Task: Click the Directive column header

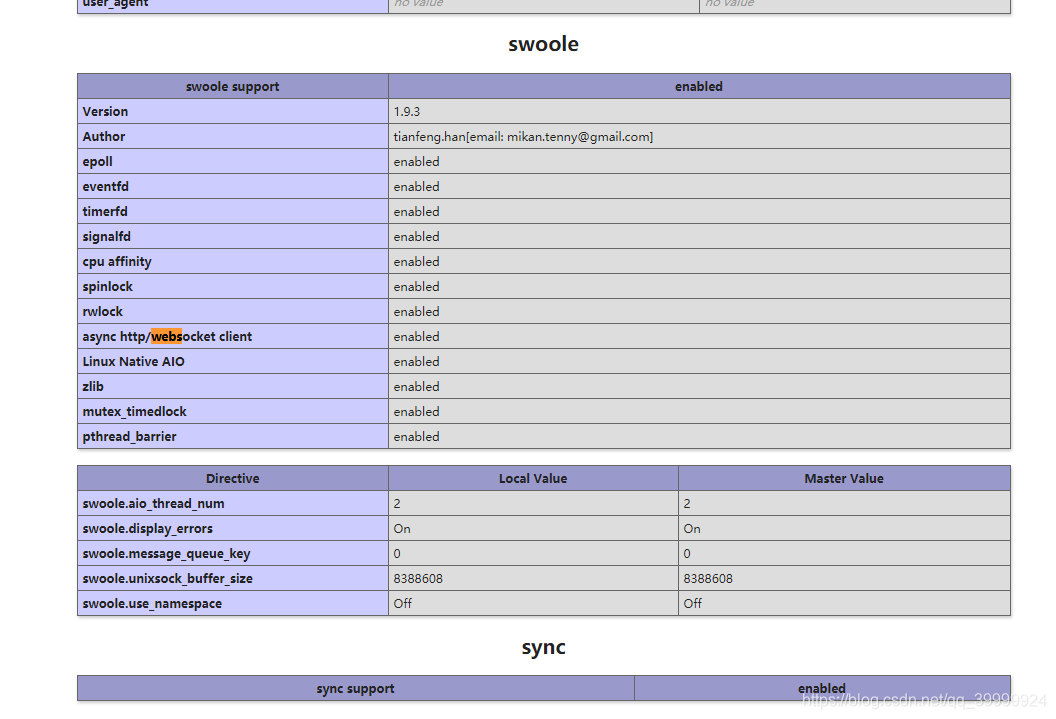Action: tap(232, 478)
